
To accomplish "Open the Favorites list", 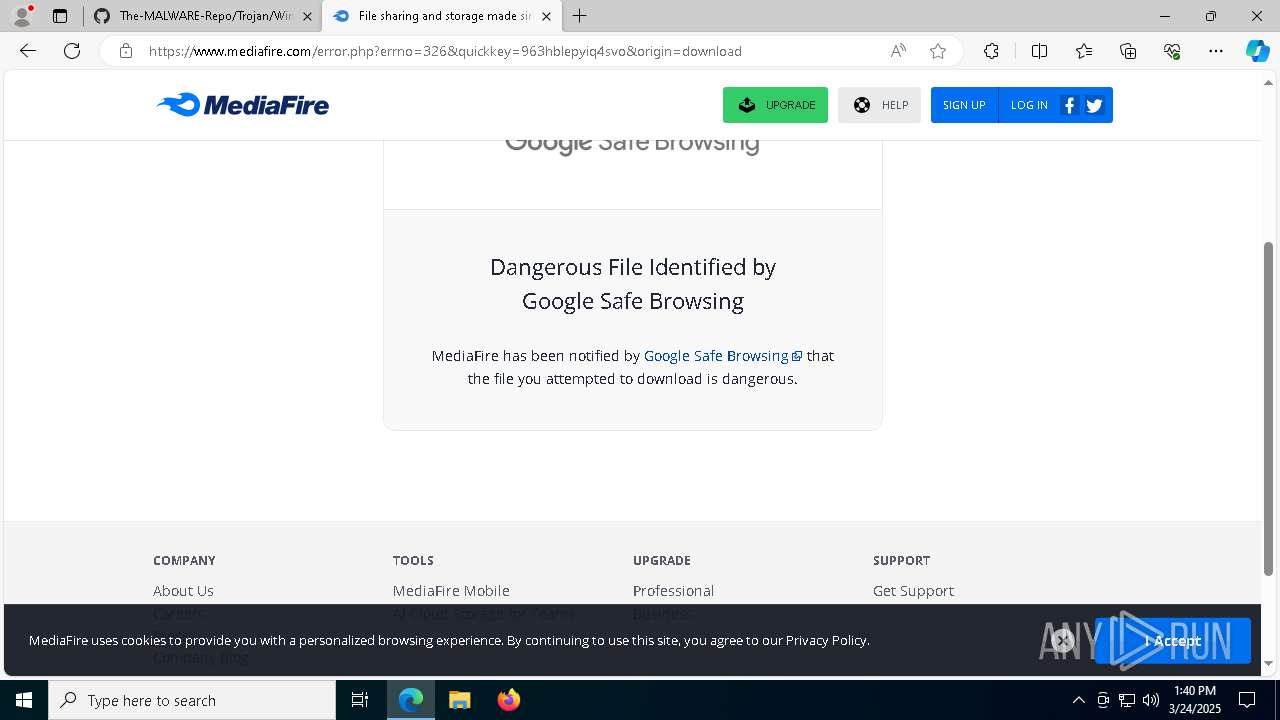I will click(1084, 51).
